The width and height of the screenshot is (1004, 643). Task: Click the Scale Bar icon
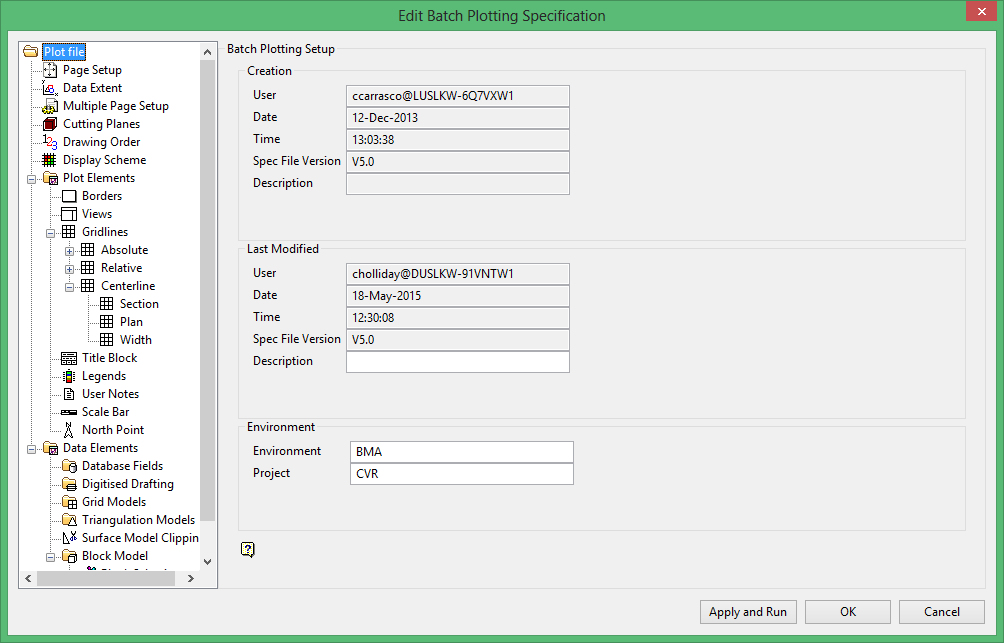coord(69,412)
